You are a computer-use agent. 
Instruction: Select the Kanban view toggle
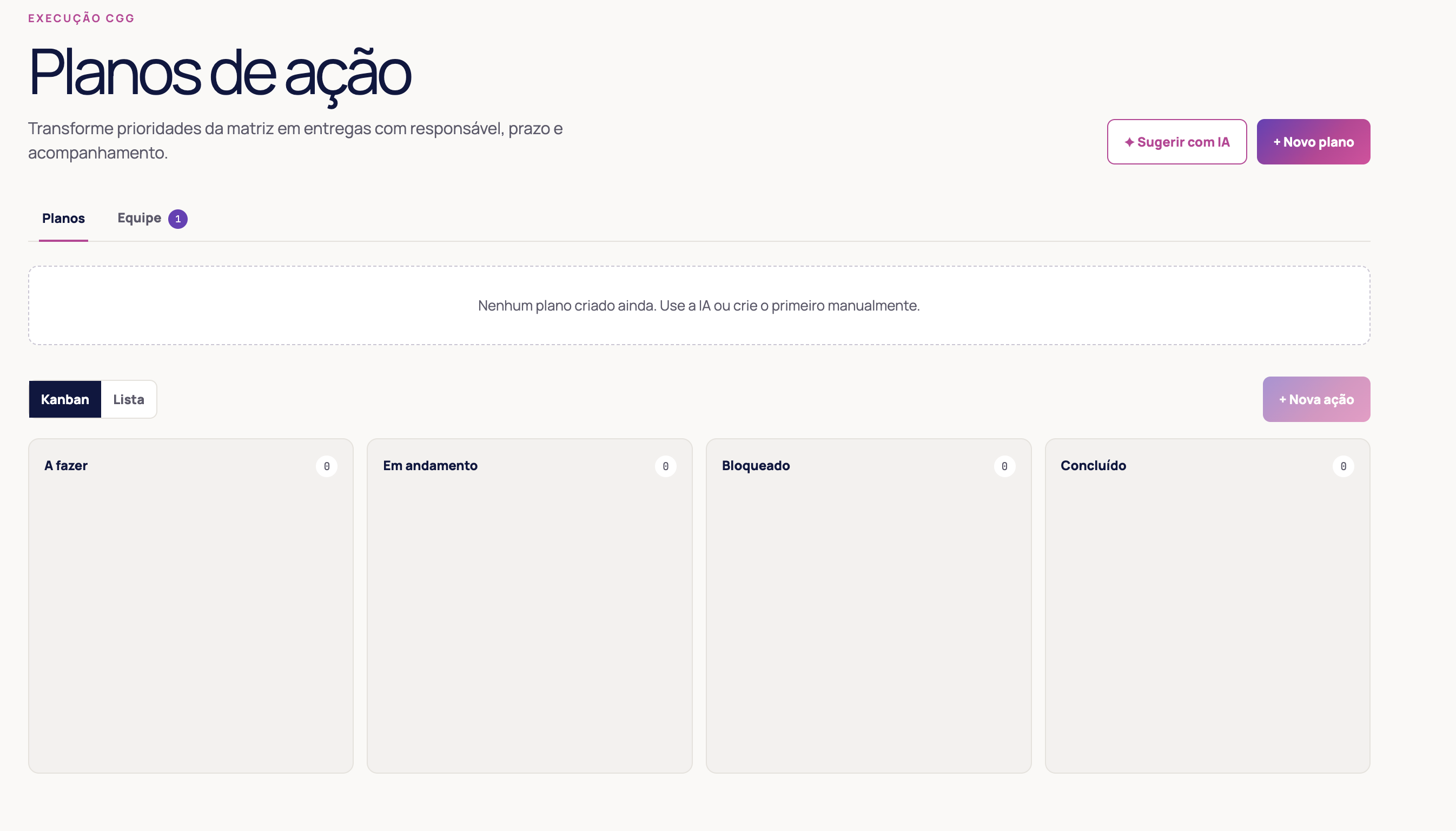65,399
